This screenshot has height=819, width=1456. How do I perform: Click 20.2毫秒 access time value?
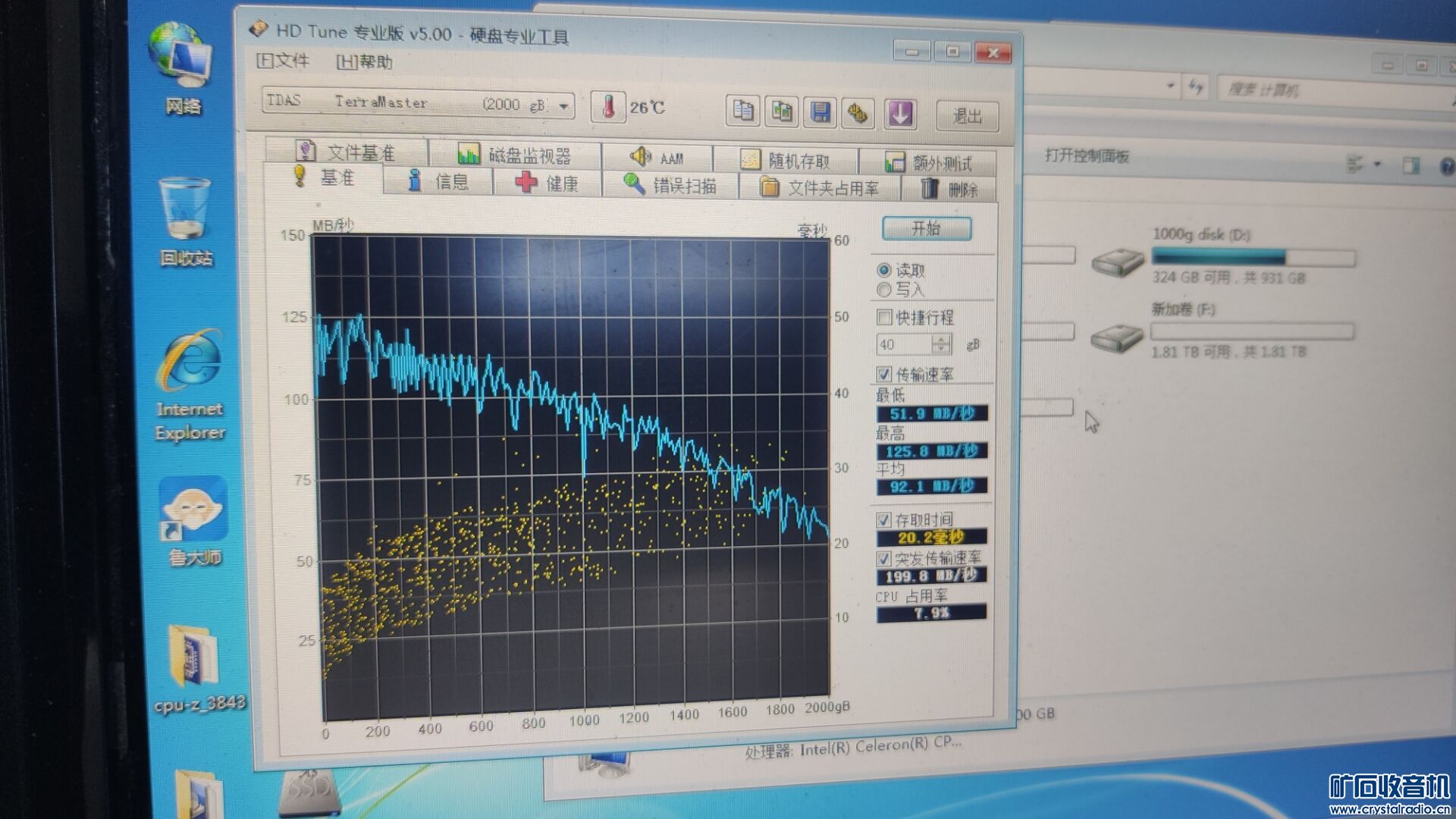[x=932, y=538]
